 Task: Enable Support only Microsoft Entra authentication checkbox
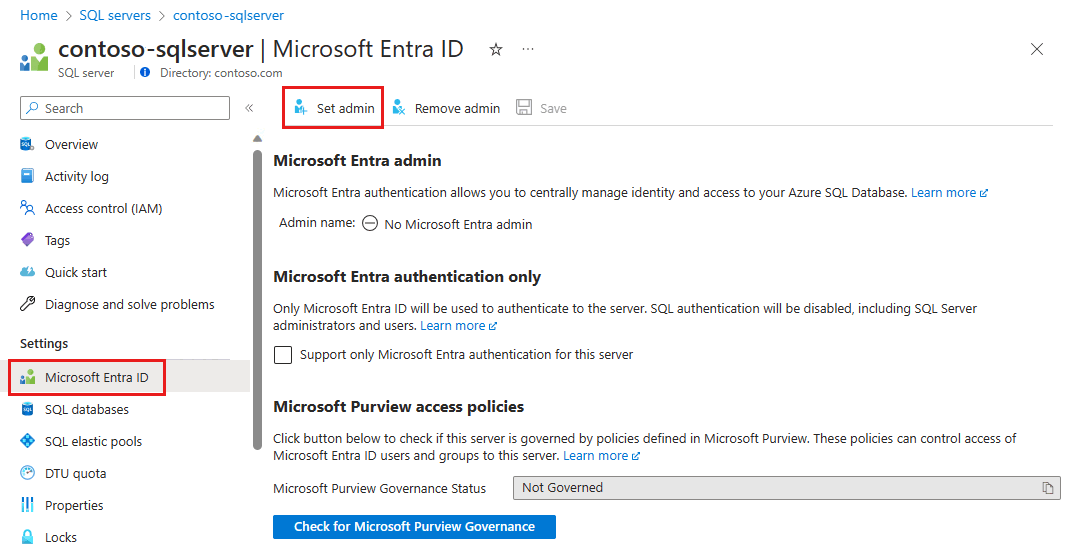283,355
